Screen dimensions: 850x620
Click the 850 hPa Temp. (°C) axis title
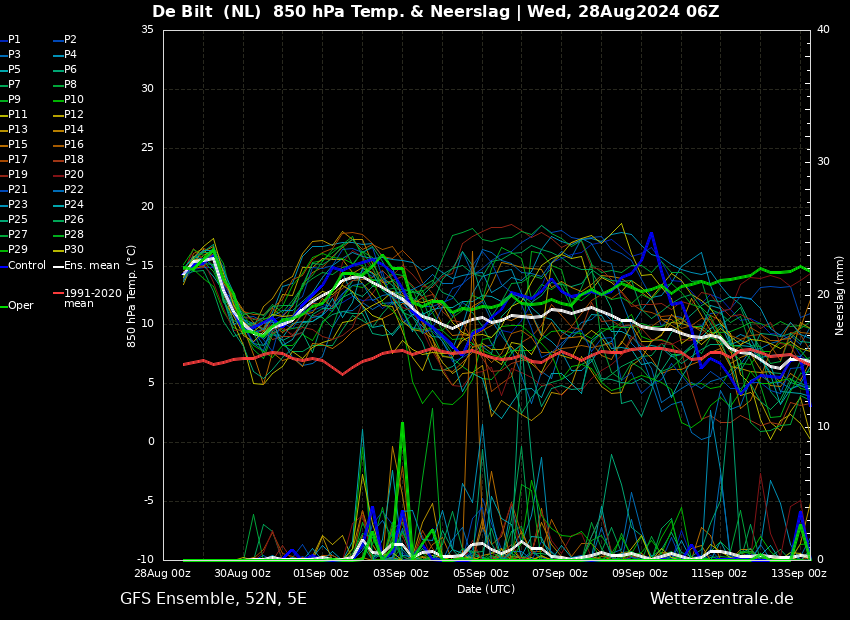tap(131, 296)
